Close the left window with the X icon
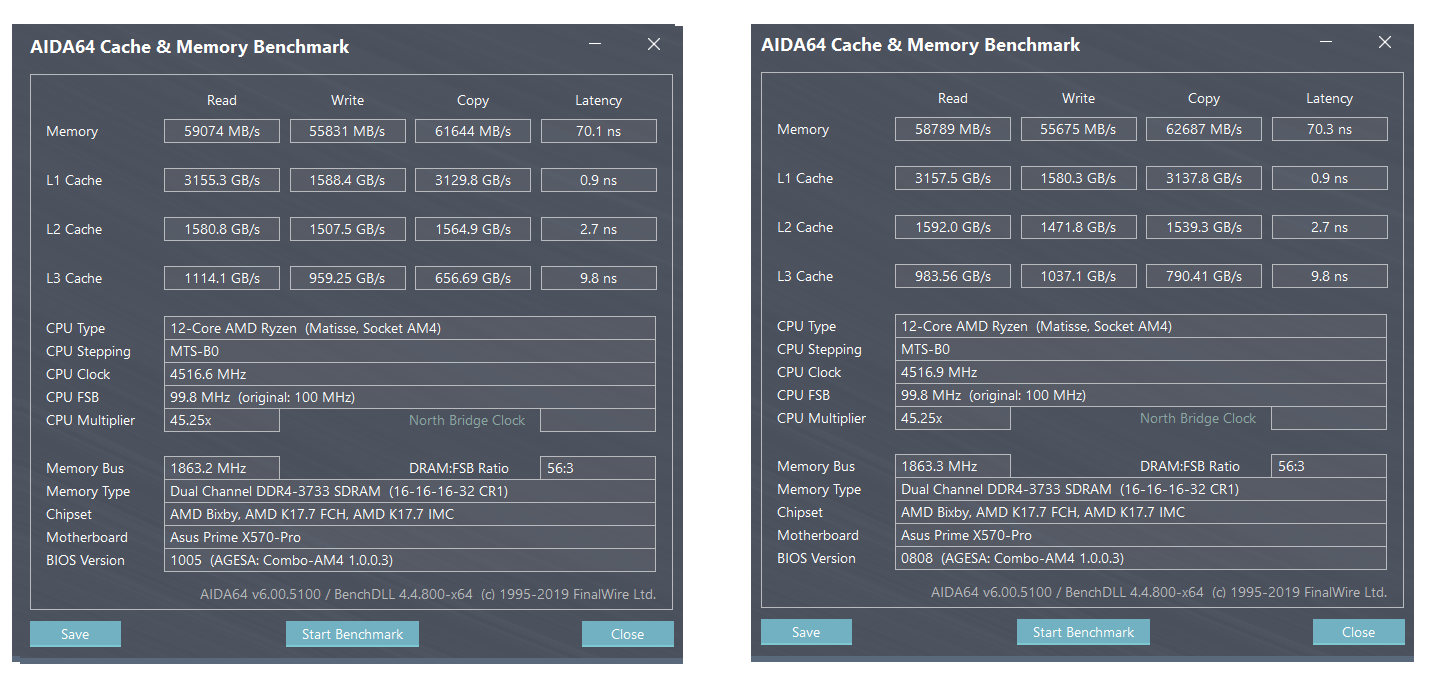 [x=654, y=45]
